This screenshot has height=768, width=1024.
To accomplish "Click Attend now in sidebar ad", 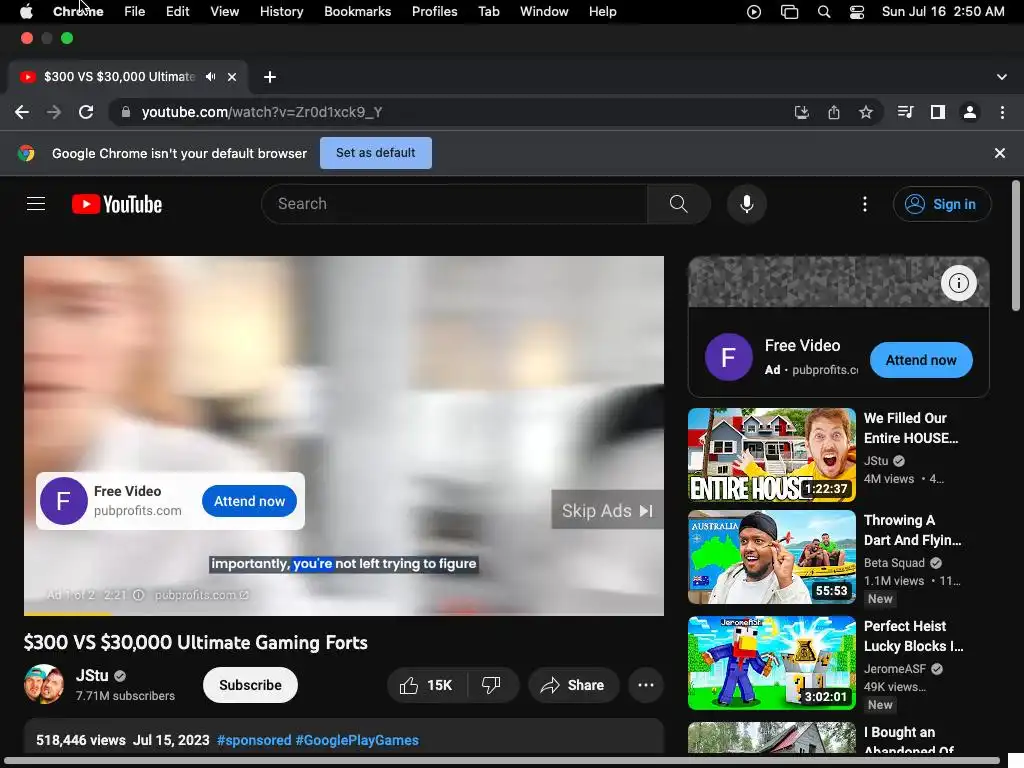I will click(921, 360).
